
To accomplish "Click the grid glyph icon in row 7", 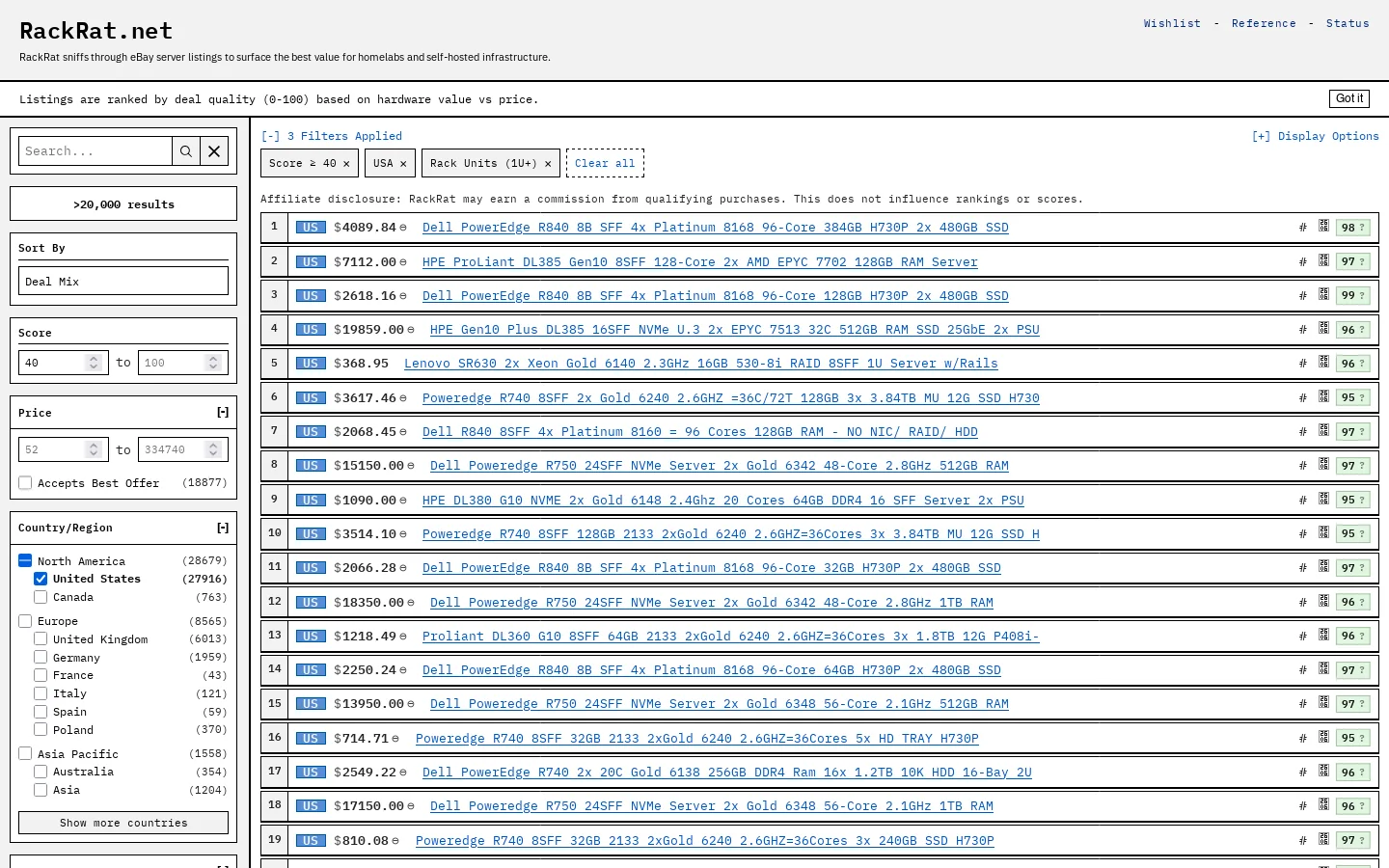I will click(x=1324, y=431).
